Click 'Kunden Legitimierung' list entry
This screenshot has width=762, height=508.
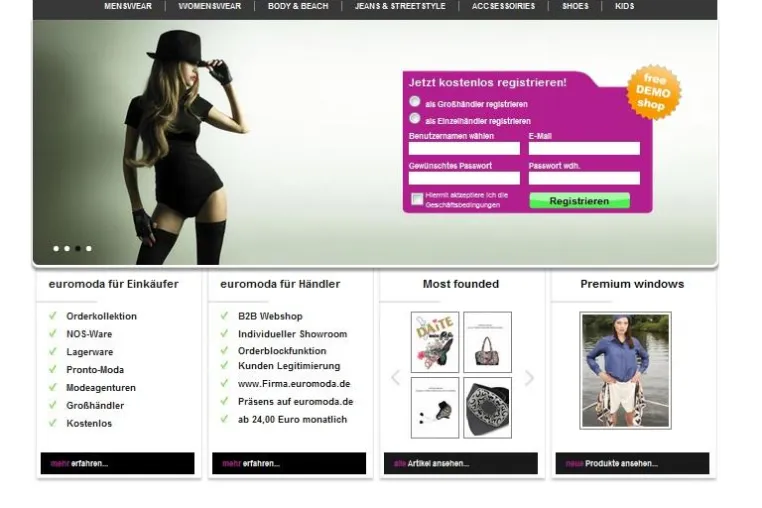point(289,366)
